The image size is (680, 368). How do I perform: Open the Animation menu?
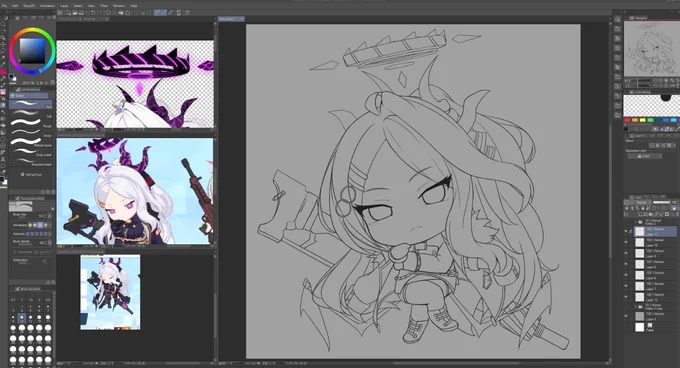(48, 6)
